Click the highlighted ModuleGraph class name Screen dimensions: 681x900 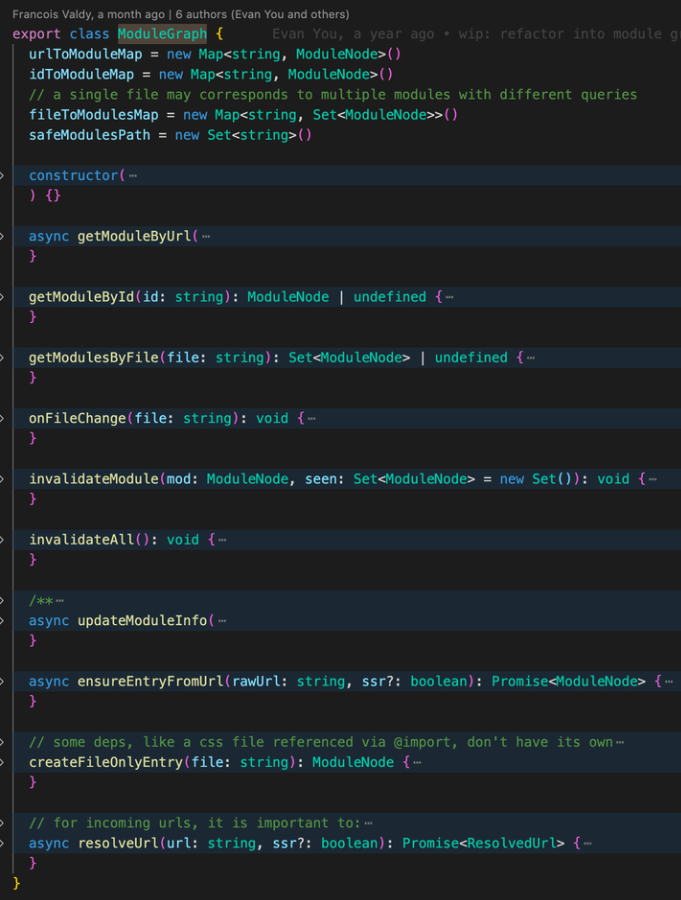162,34
